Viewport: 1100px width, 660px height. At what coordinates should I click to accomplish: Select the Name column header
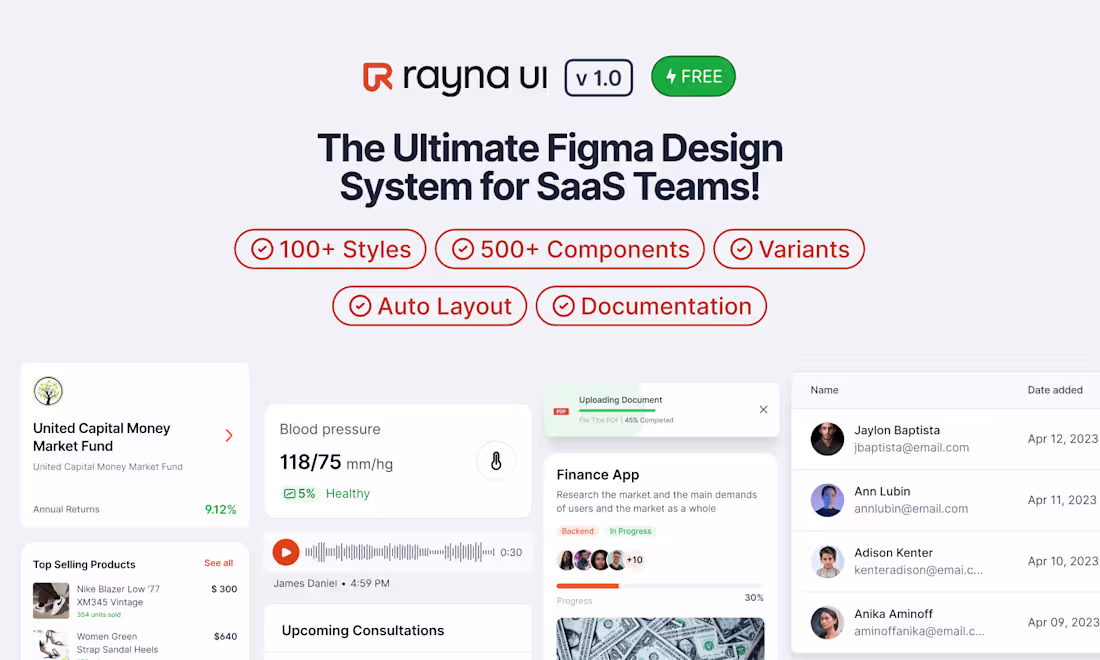(x=823, y=390)
